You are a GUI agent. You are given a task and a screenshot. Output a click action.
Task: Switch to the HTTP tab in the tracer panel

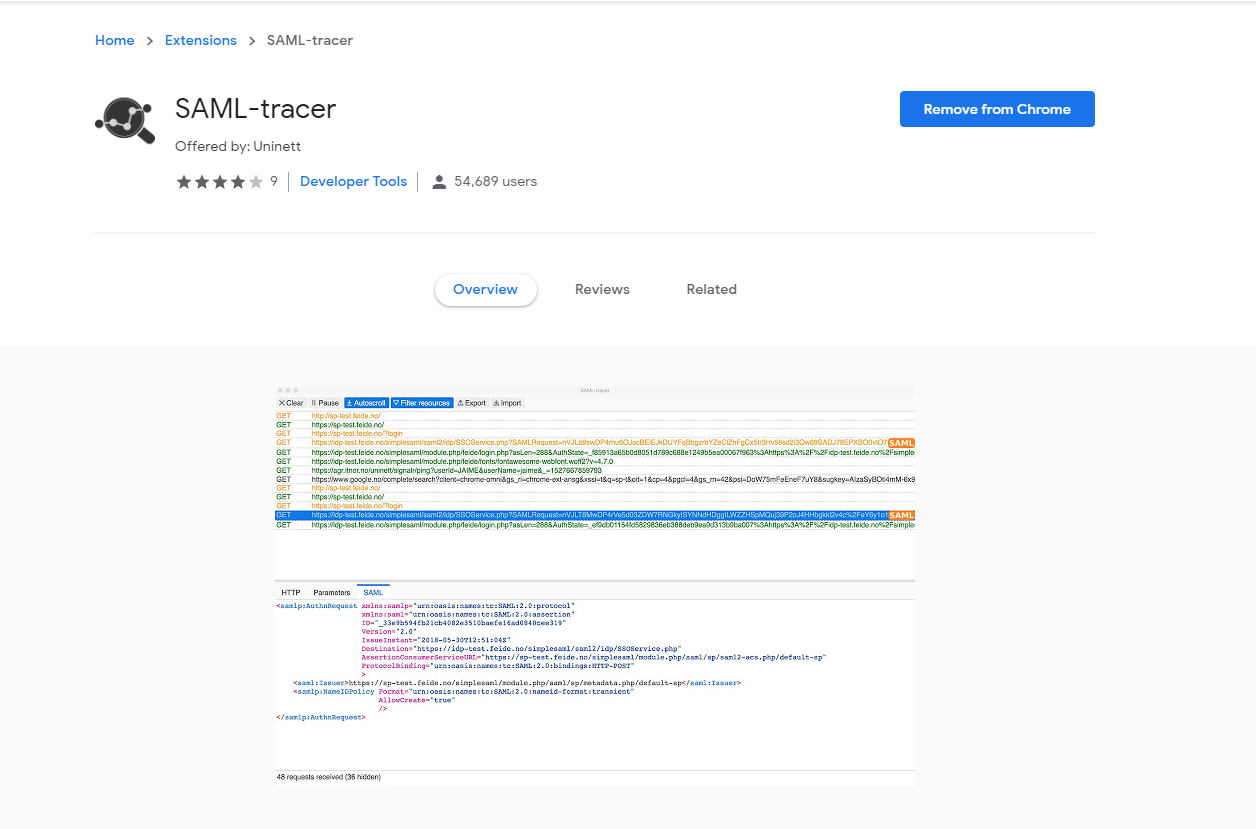290,591
